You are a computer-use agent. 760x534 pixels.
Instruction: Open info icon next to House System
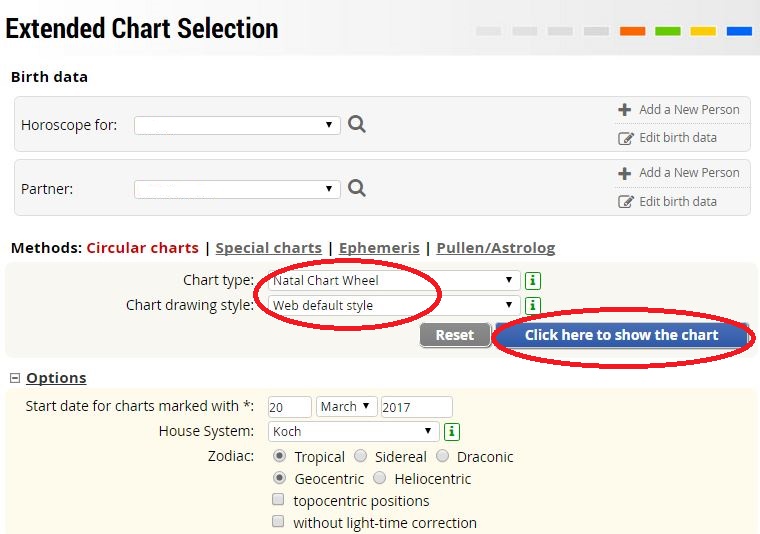click(x=452, y=431)
